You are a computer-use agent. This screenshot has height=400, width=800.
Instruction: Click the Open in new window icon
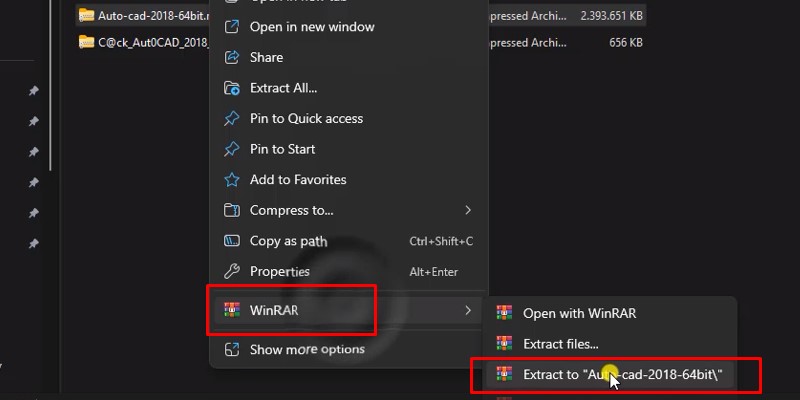[x=232, y=26]
